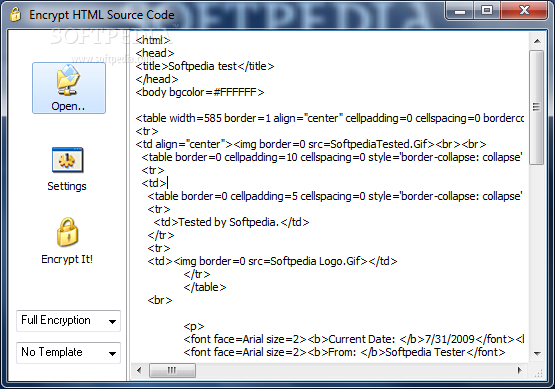Maximize the Encrypt HTML Source Code window
555x389 pixels.
tap(487, 11)
